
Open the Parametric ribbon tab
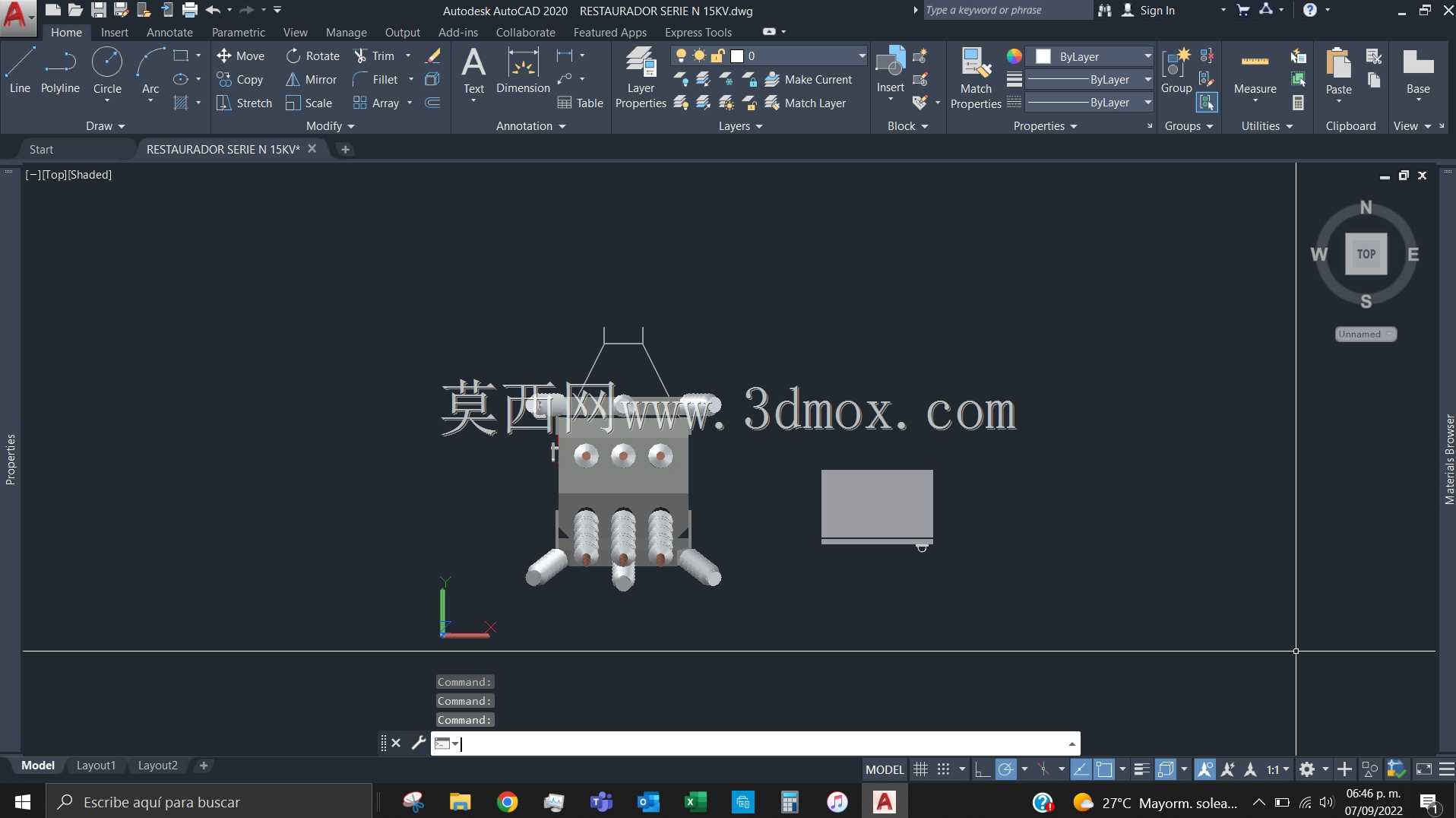click(x=239, y=32)
